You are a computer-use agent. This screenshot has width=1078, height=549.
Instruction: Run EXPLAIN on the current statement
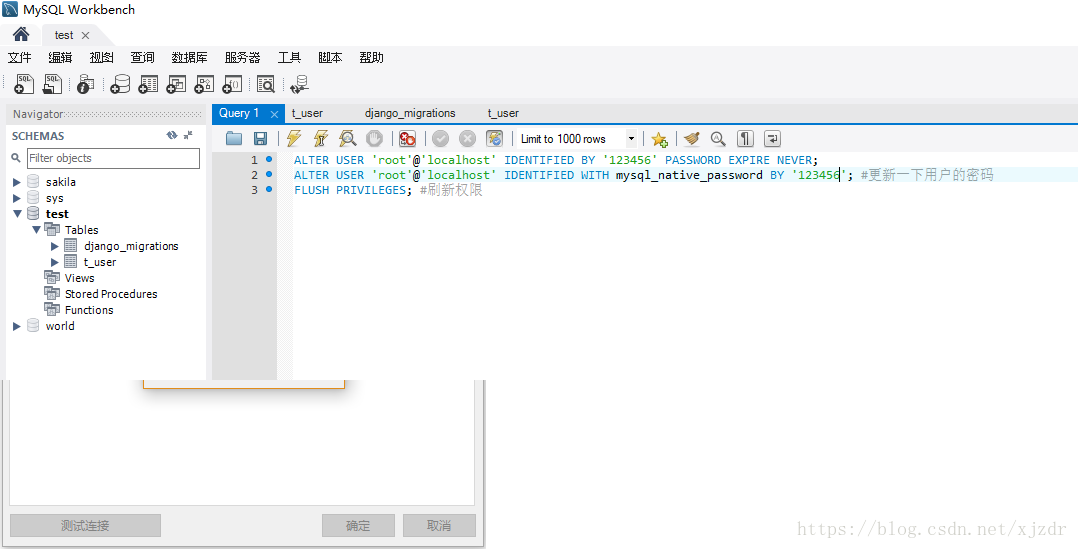pos(348,139)
